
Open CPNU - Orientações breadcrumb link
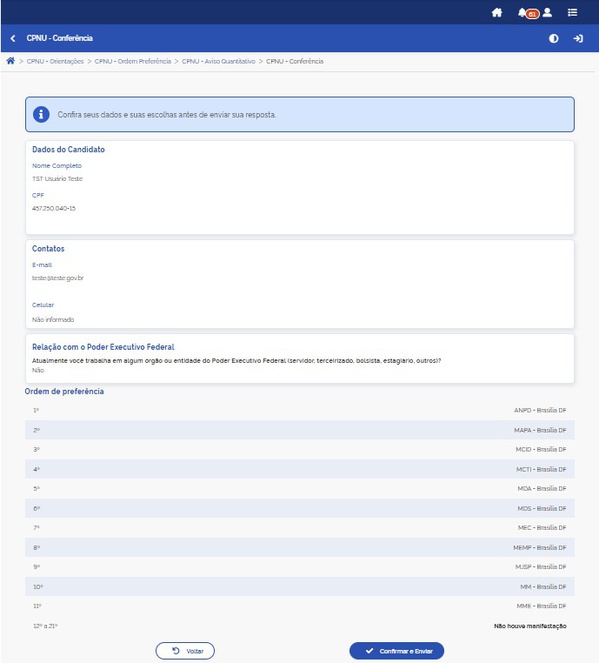tap(55, 61)
